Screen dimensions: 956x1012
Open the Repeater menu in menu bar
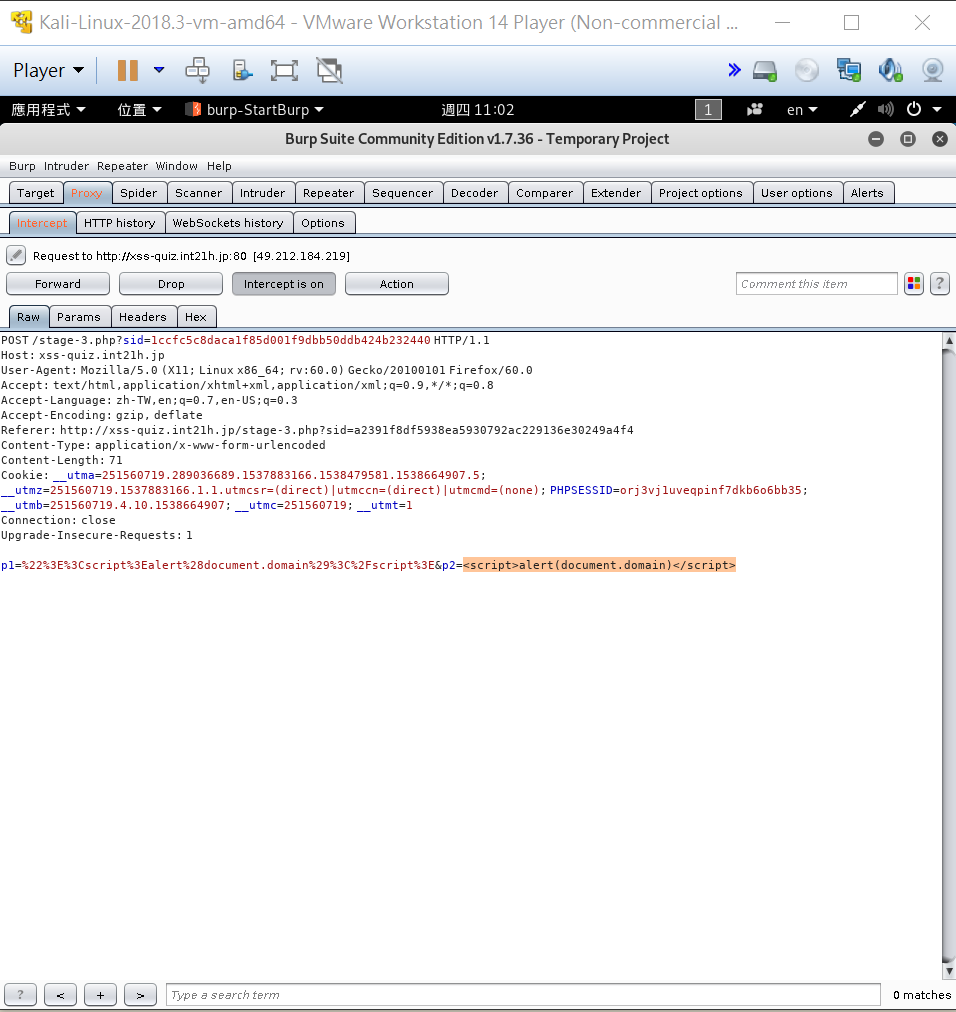coord(122,166)
